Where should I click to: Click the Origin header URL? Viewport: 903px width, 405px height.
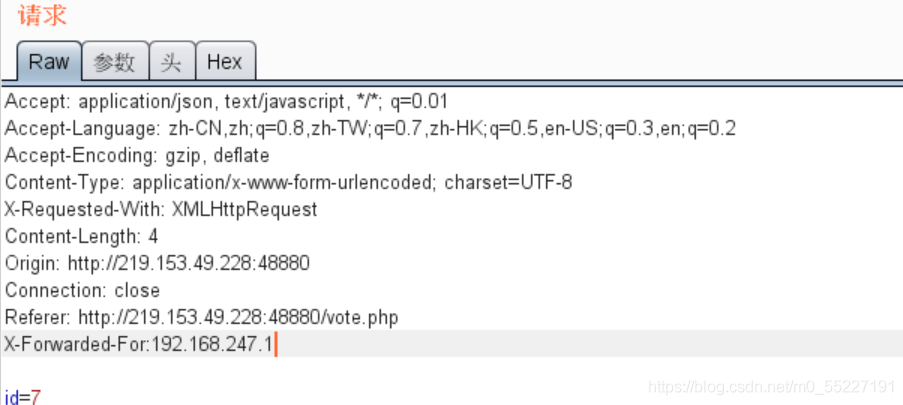[x=188, y=263]
